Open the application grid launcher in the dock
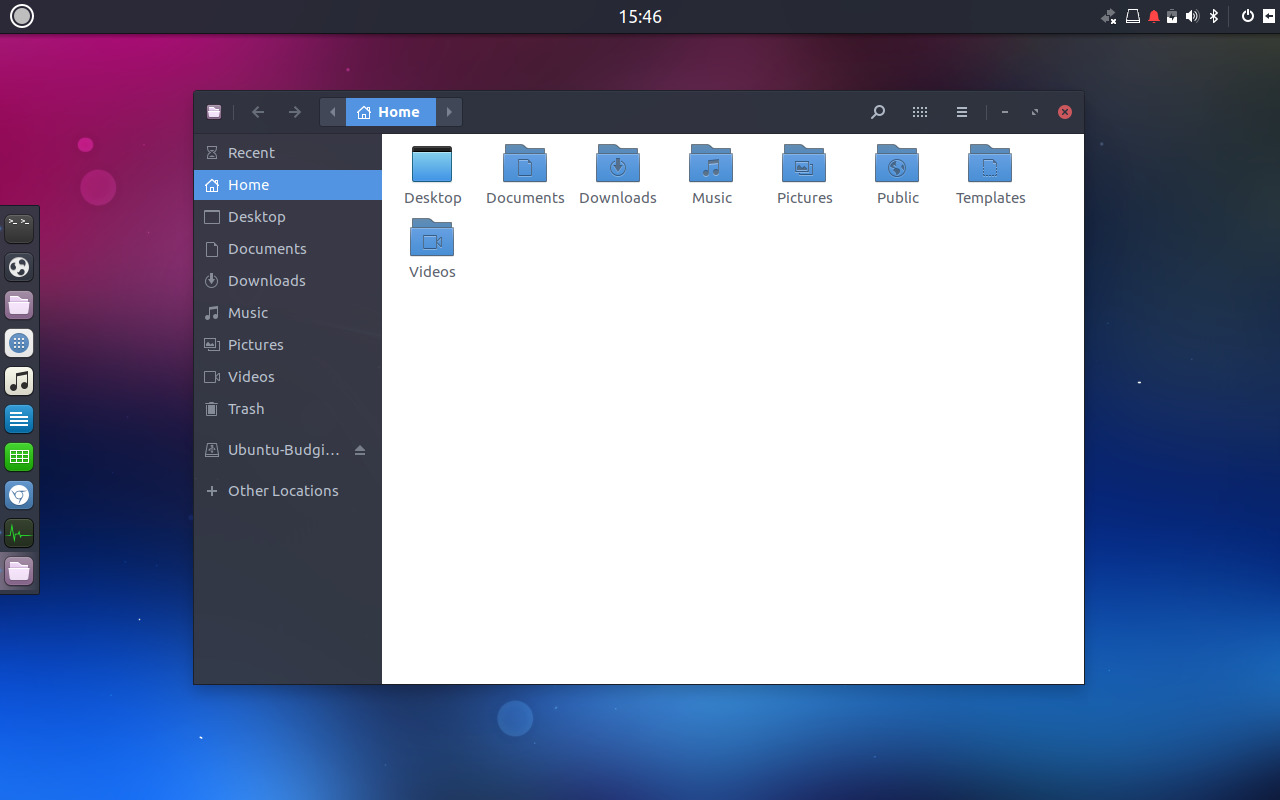 click(19, 343)
